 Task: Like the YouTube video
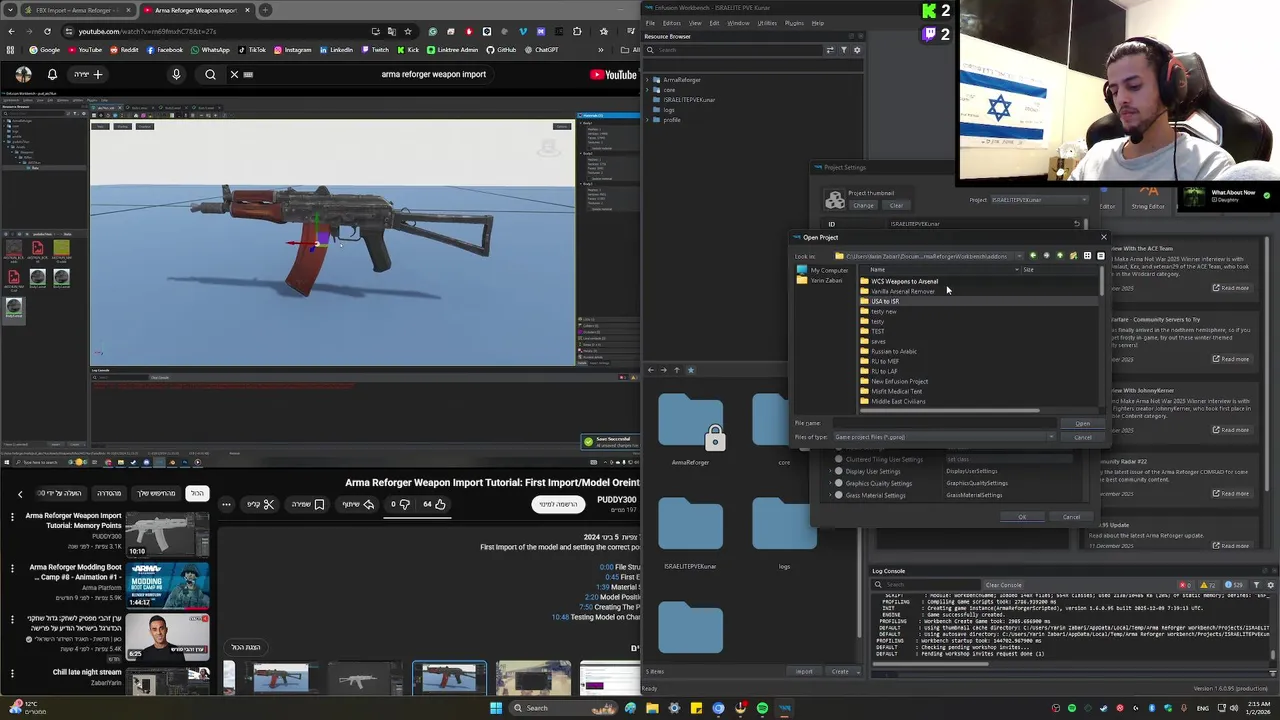click(433, 504)
